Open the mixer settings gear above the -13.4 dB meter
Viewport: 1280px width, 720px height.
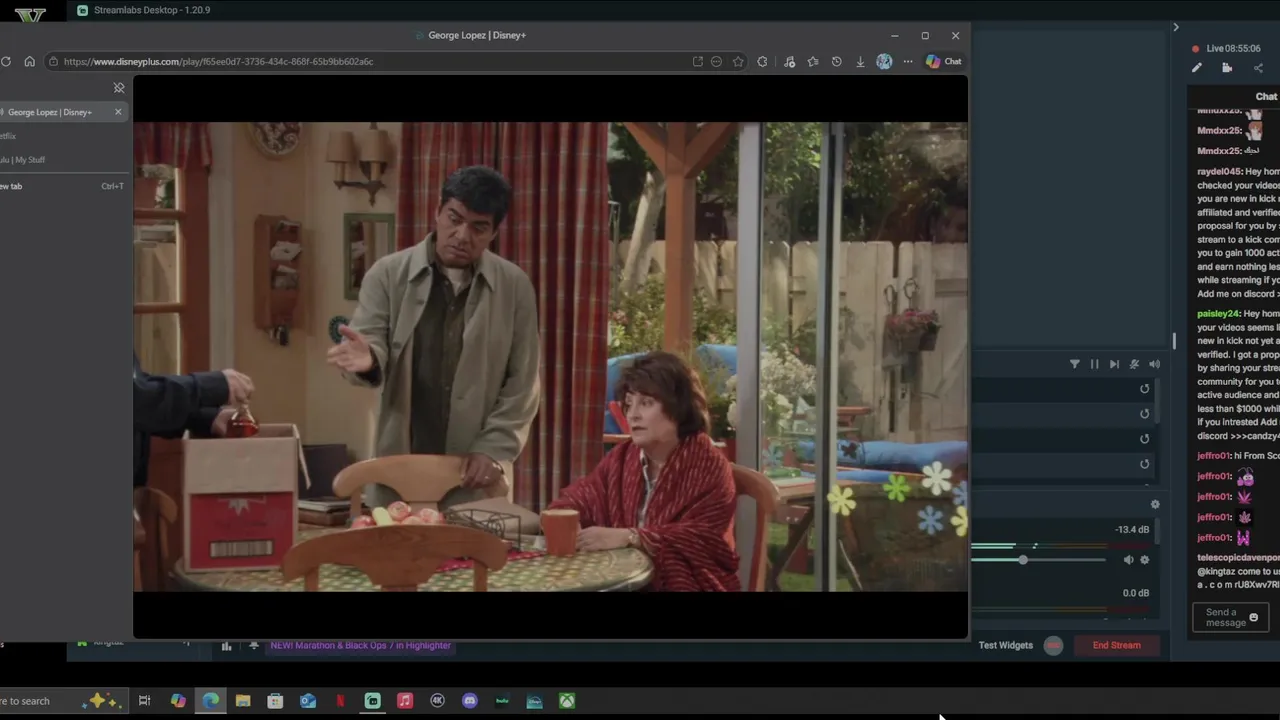point(1155,504)
